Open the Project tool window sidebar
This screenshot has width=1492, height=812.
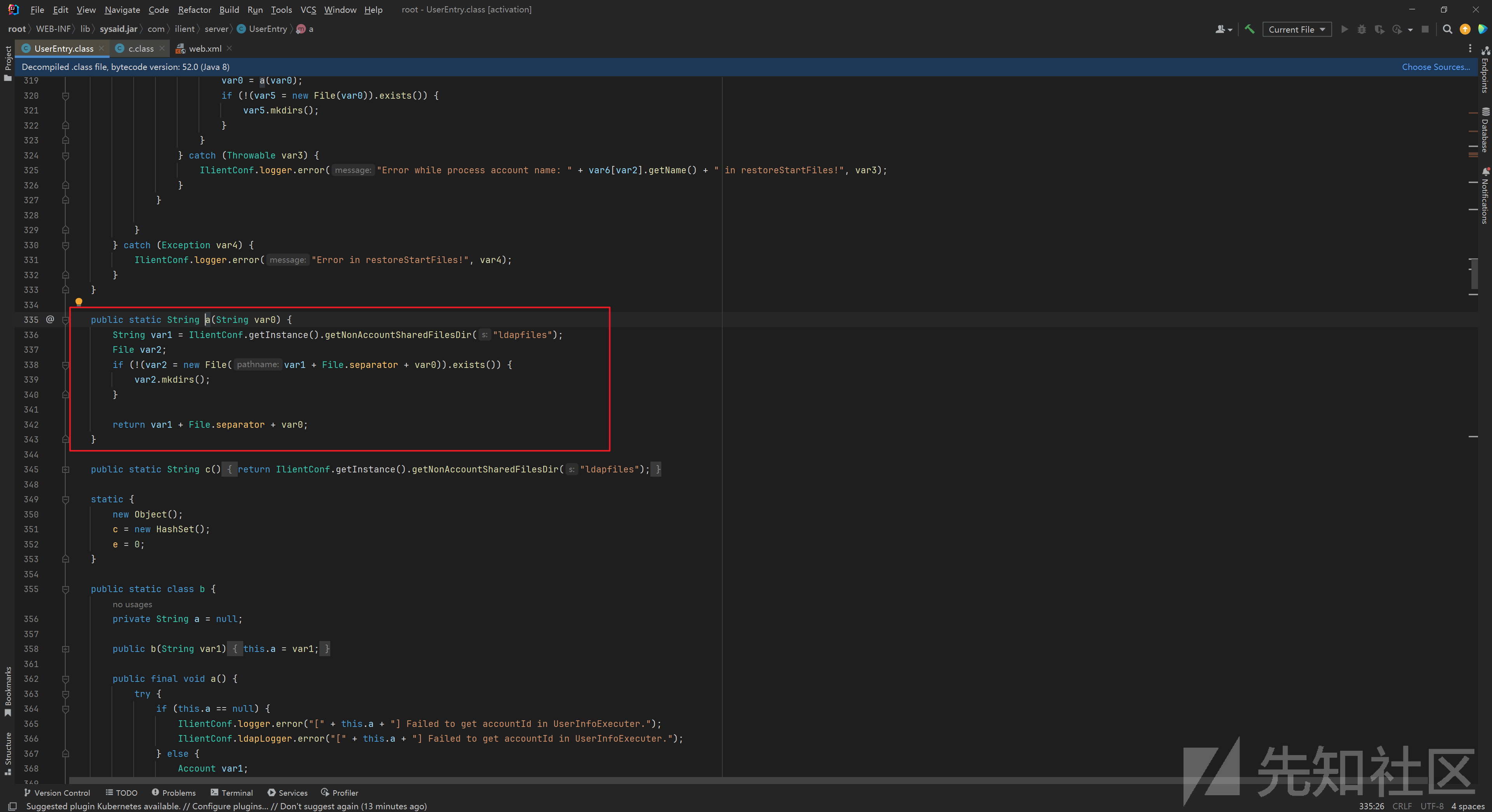pos(7,63)
